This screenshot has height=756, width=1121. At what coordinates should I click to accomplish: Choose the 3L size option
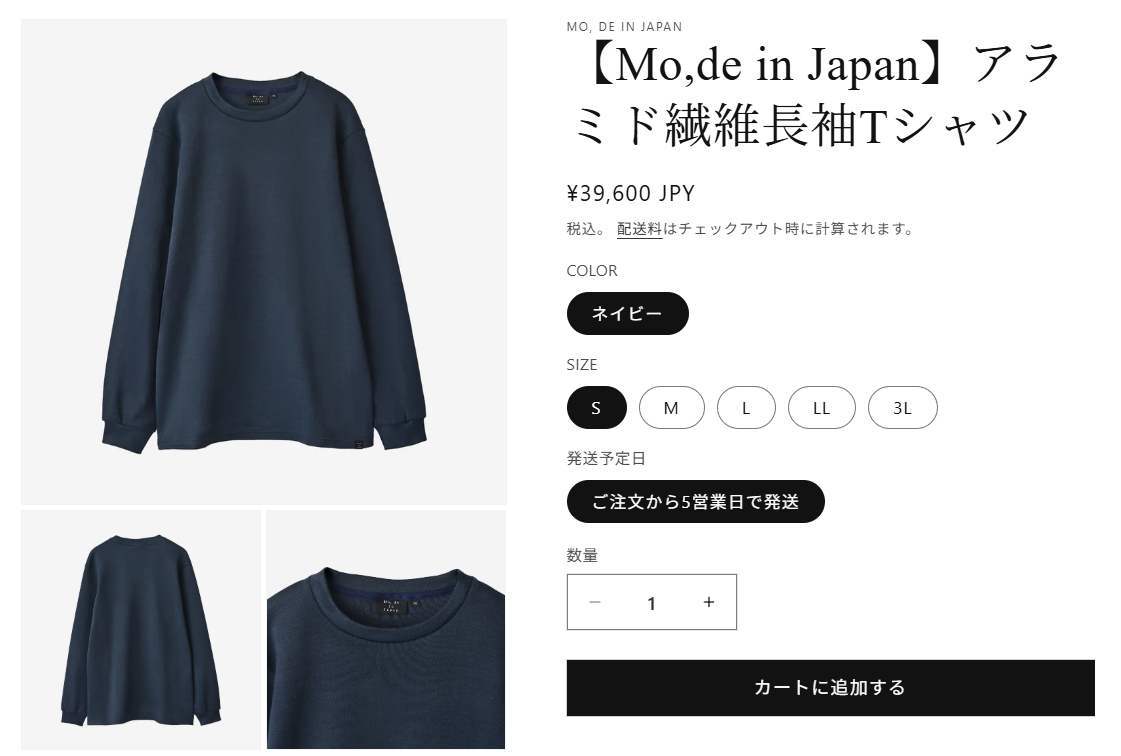(902, 408)
